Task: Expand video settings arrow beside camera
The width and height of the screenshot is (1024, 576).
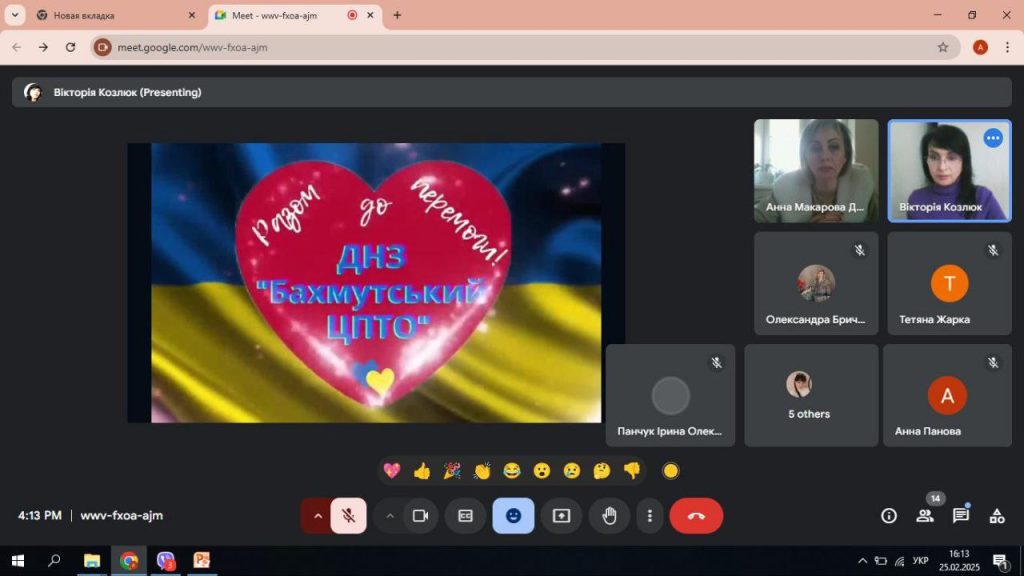Action: point(390,516)
